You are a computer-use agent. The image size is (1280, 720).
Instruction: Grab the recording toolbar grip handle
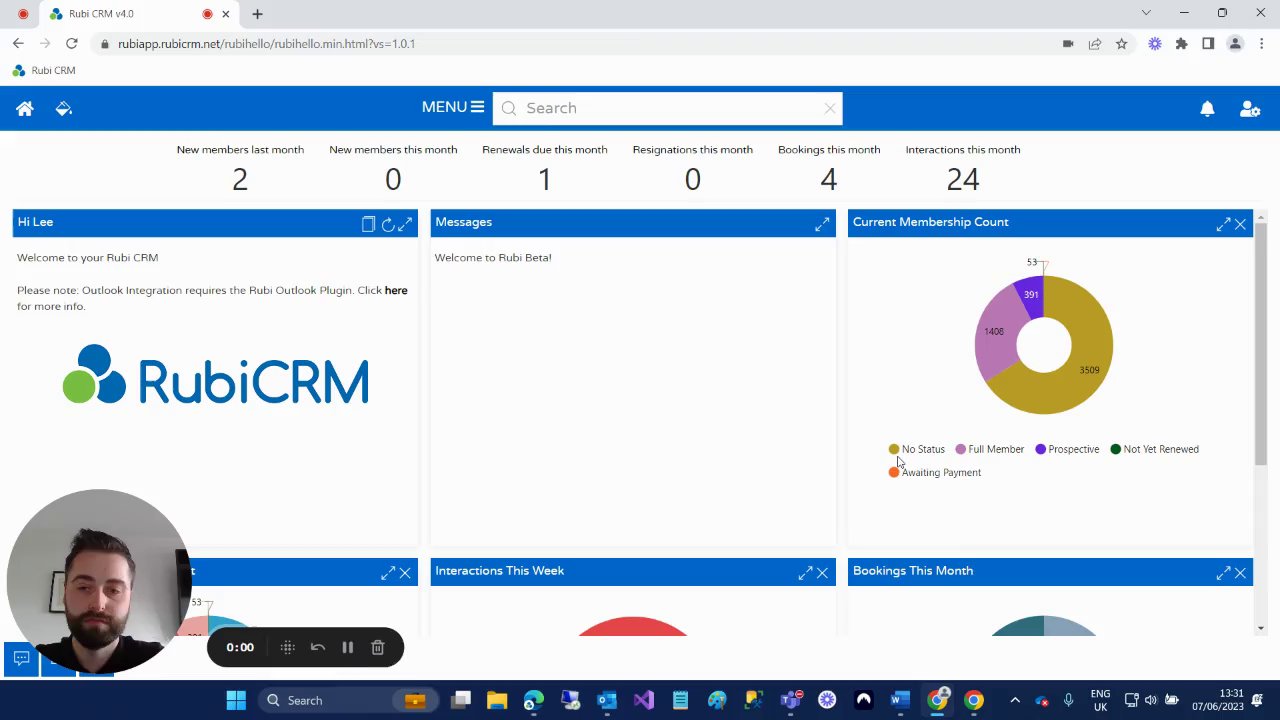click(287, 648)
